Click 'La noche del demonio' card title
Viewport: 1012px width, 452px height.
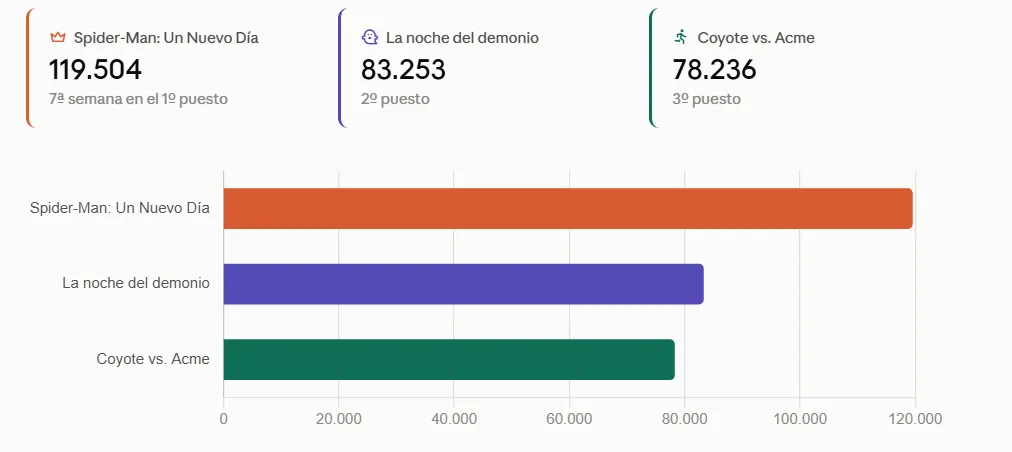[462, 38]
